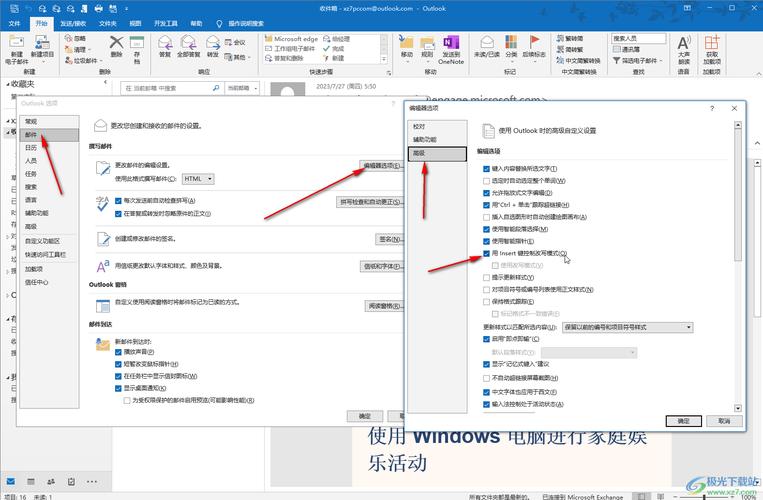Toggle 'allow text to be dragged and dropped' checkbox (D)
The width and height of the screenshot is (763, 500).
tap(486, 193)
